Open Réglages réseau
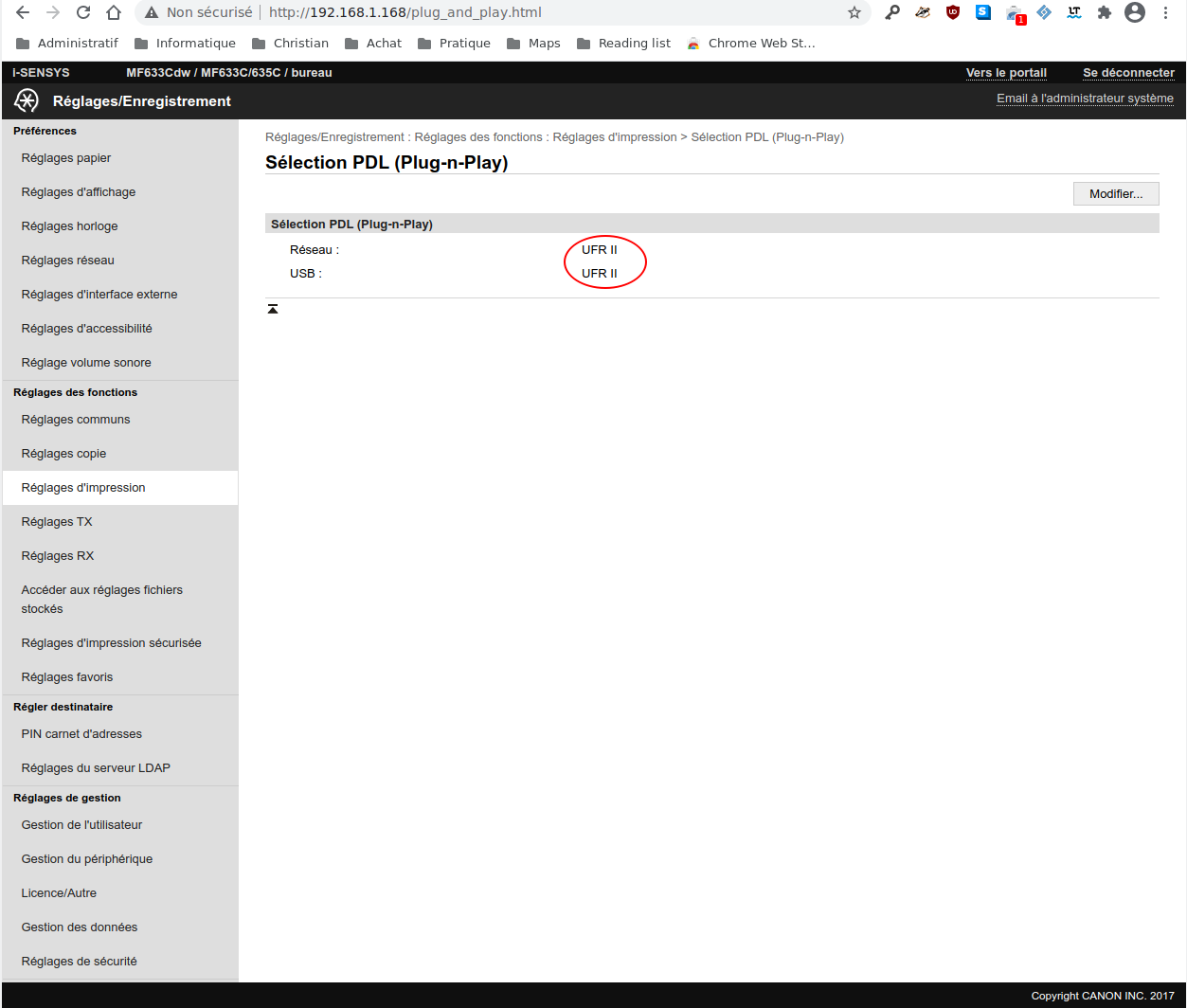Screen dimensions: 1187x1008 click(119, 261)
